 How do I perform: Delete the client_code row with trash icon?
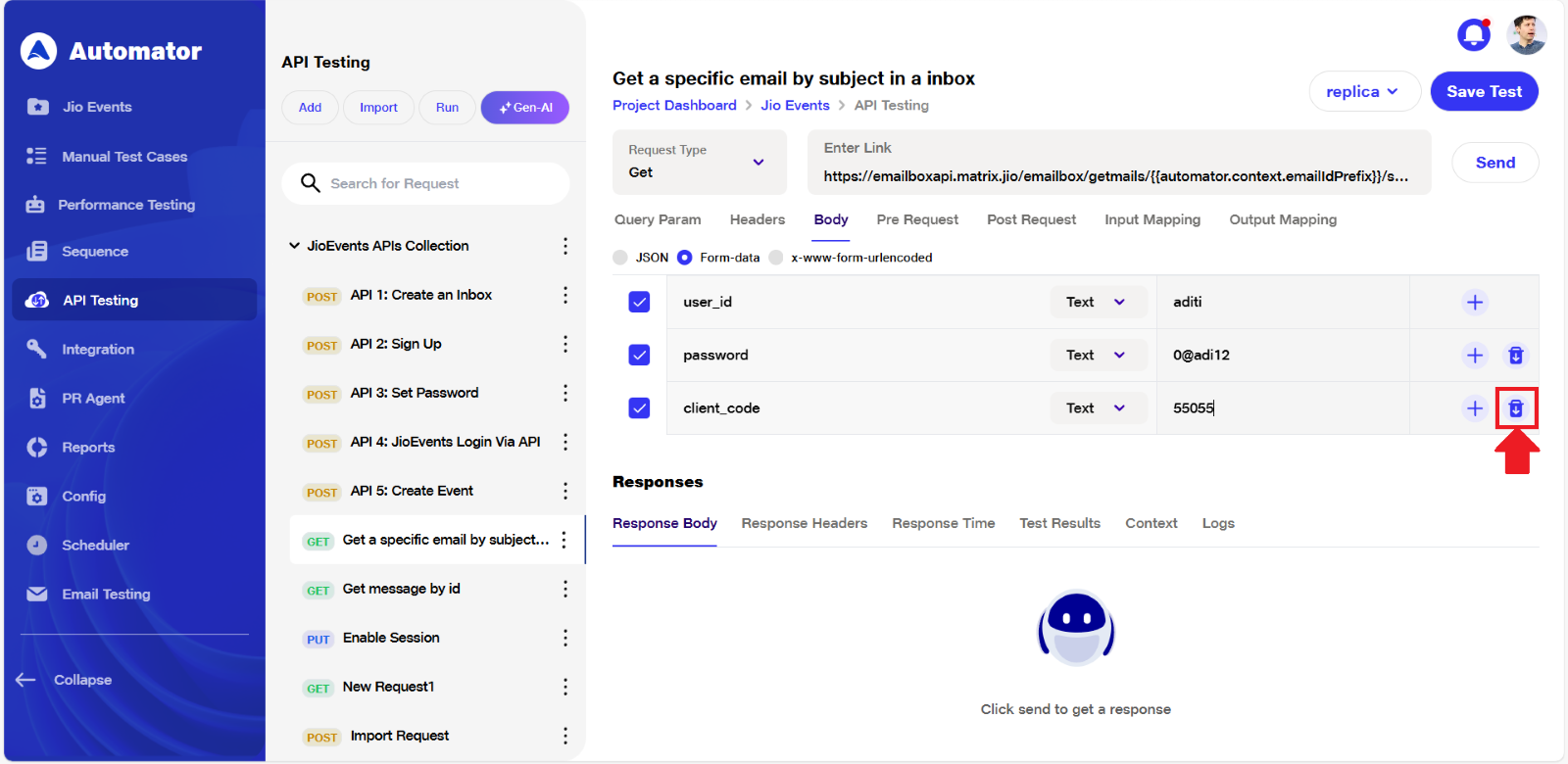click(x=1515, y=408)
